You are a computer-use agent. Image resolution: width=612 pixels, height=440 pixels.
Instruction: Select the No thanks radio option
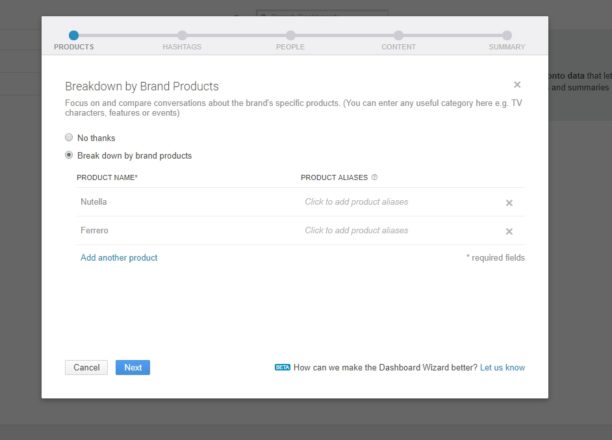(x=69, y=137)
